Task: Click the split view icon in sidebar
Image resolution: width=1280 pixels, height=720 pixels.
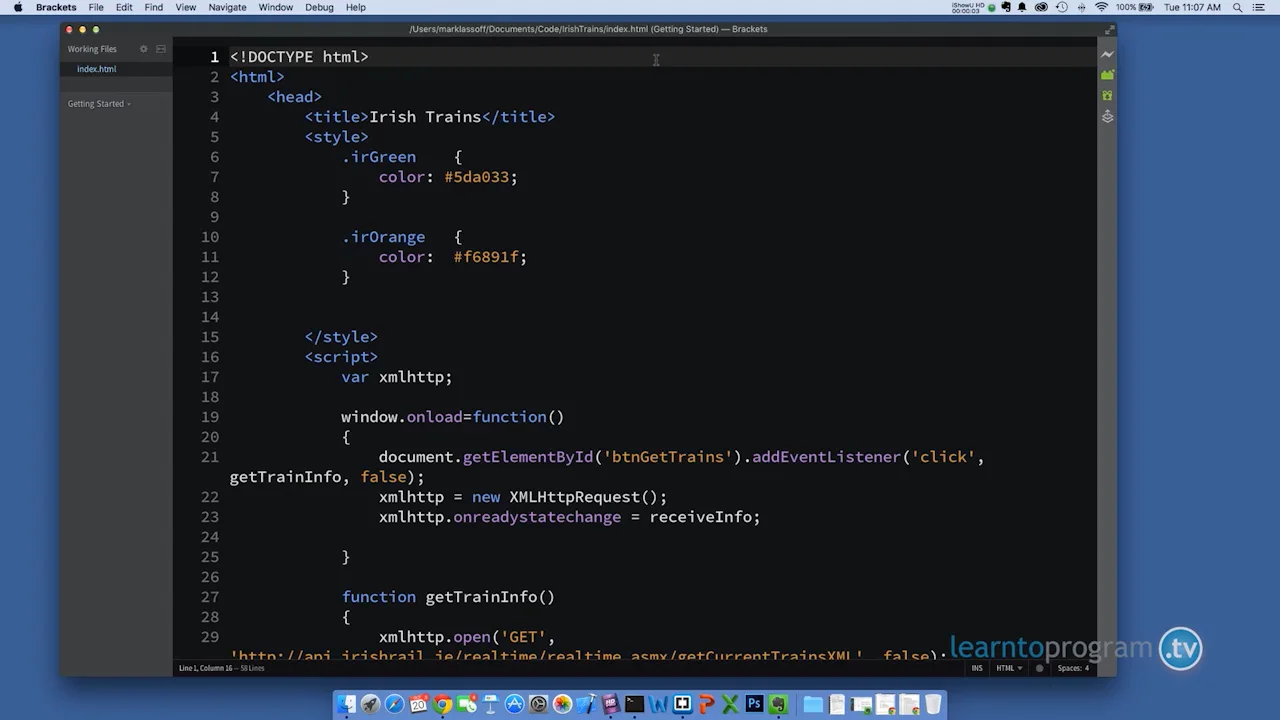Action: click(x=160, y=49)
